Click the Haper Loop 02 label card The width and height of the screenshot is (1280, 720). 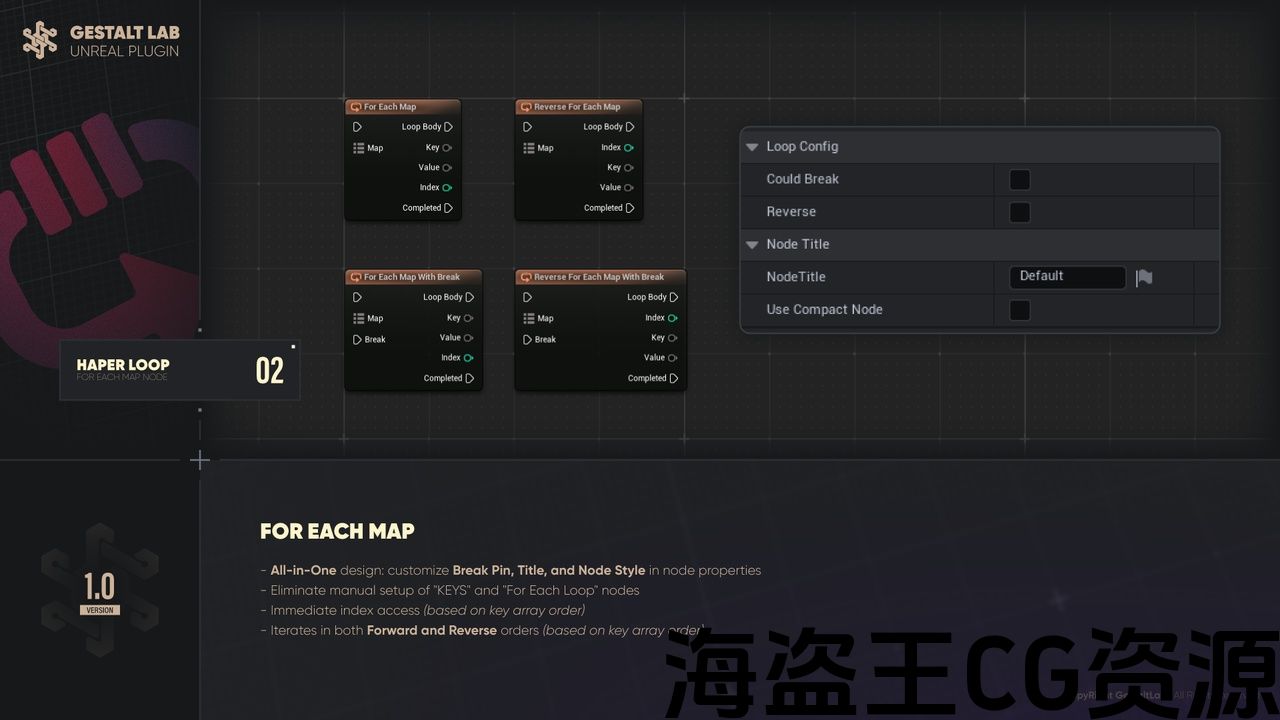point(179,370)
